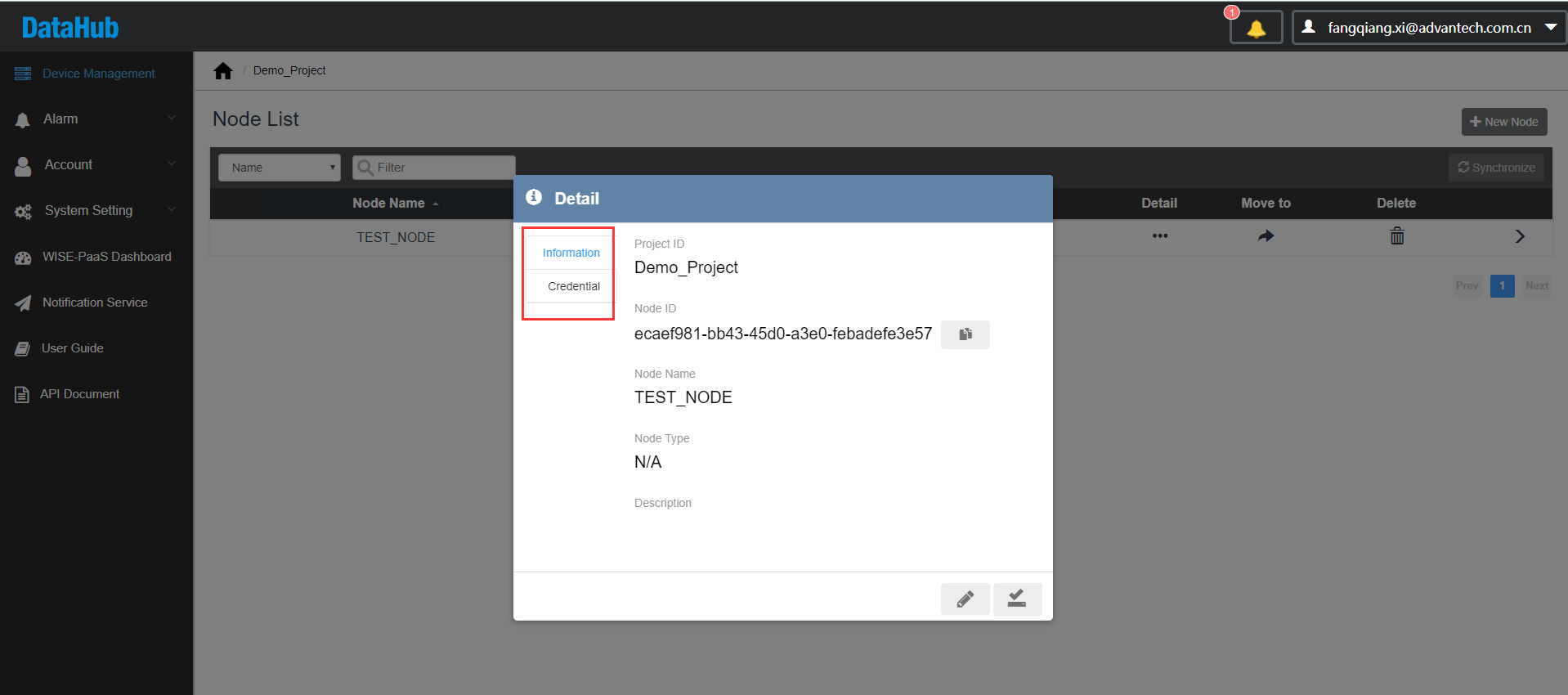Image resolution: width=1568 pixels, height=695 pixels.
Task: Click Demo_Project breadcrumb
Action: (289, 71)
